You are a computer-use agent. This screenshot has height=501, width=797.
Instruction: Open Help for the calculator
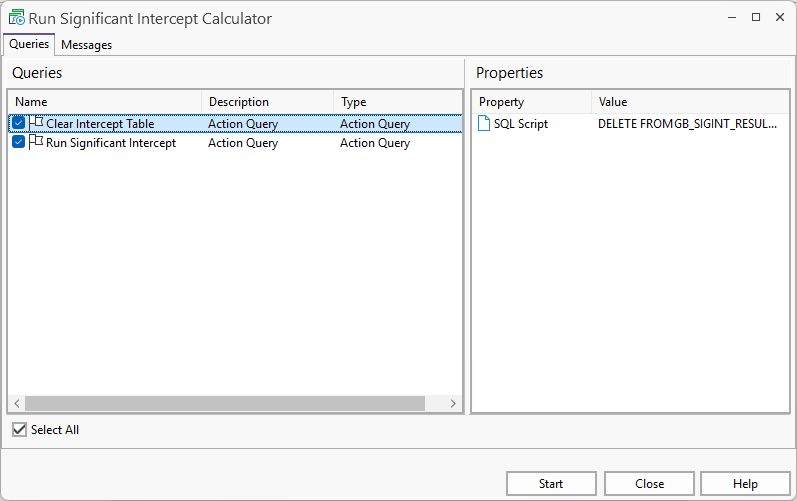pyautogui.click(x=745, y=484)
